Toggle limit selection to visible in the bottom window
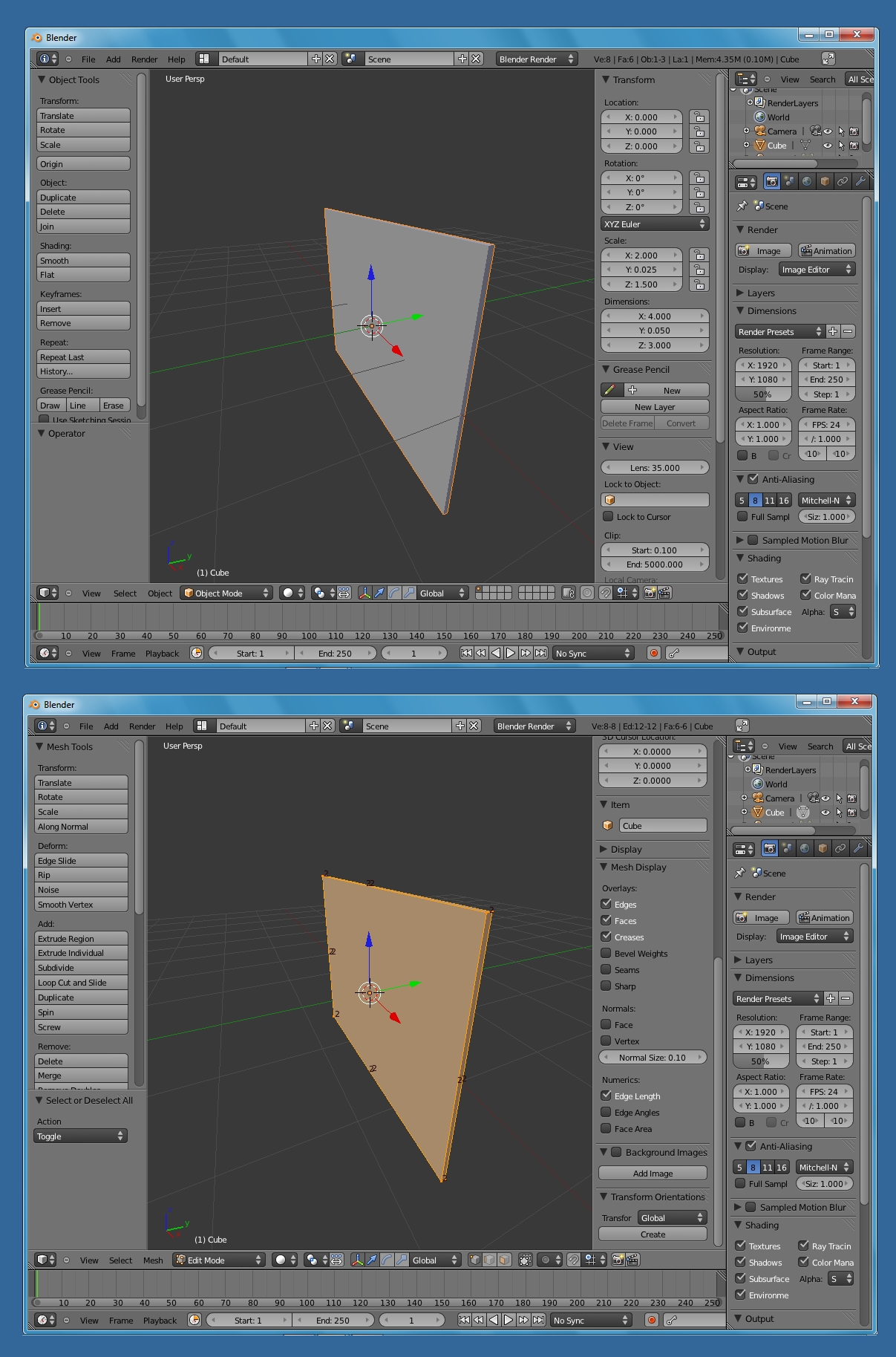This screenshot has width=896, height=1357. pyautogui.click(x=526, y=1260)
